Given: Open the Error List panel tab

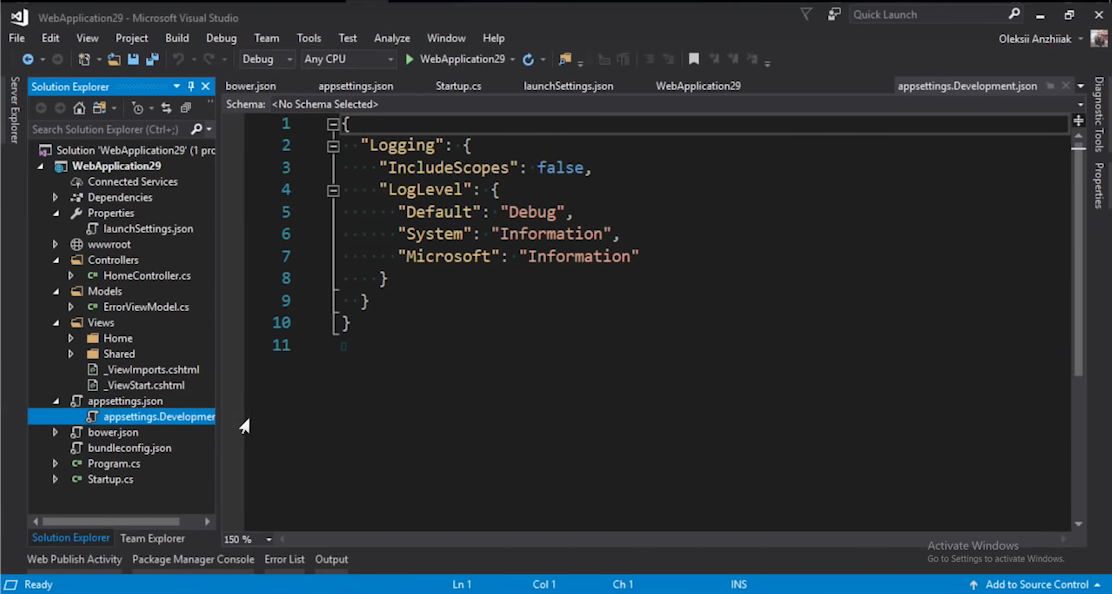Looking at the screenshot, I should [x=284, y=559].
